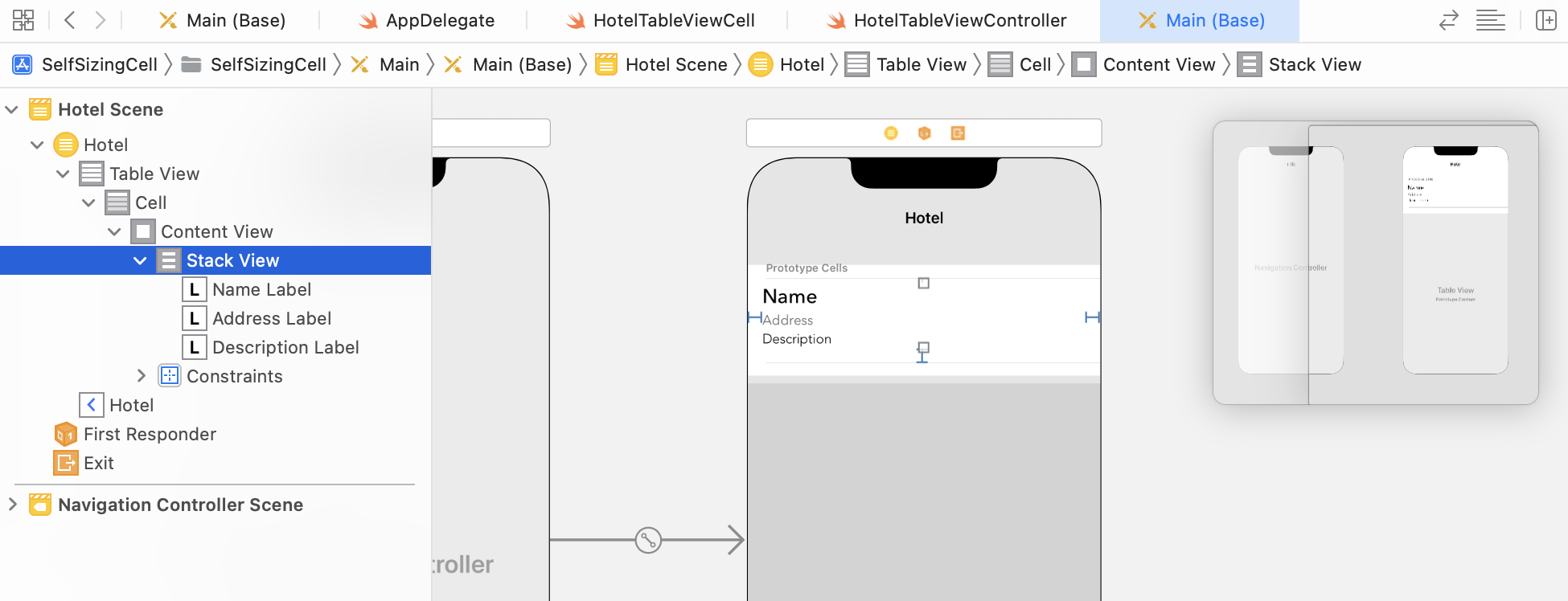
Task: Add a new editor pane
Action: [1545, 20]
